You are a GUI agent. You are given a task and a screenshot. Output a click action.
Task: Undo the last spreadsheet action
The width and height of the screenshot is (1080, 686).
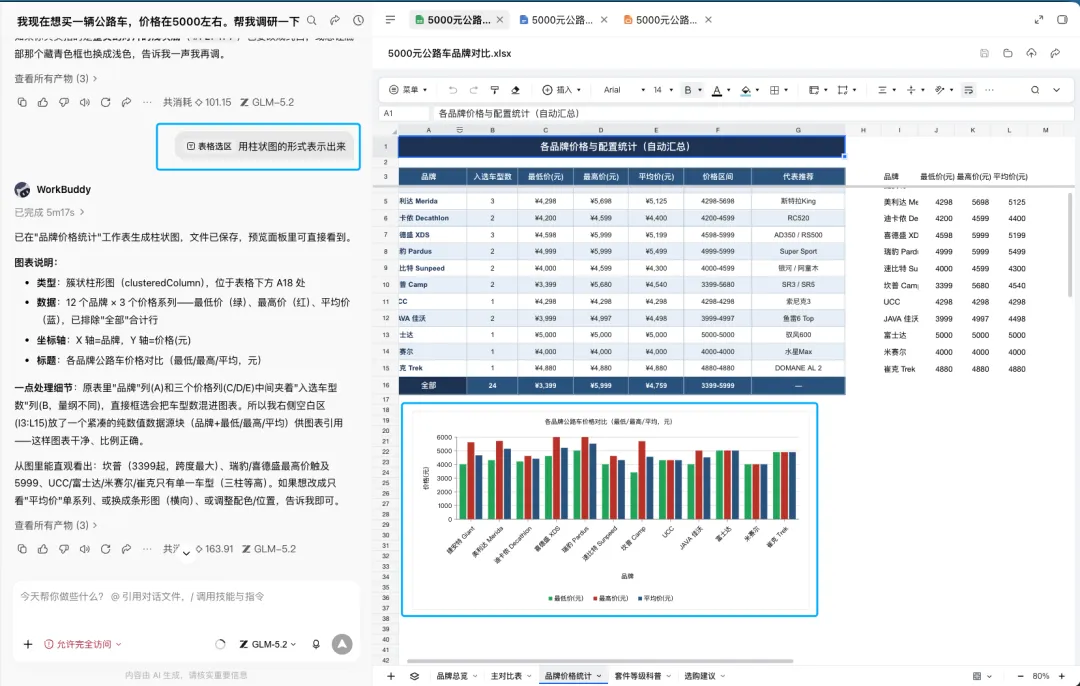click(453, 90)
